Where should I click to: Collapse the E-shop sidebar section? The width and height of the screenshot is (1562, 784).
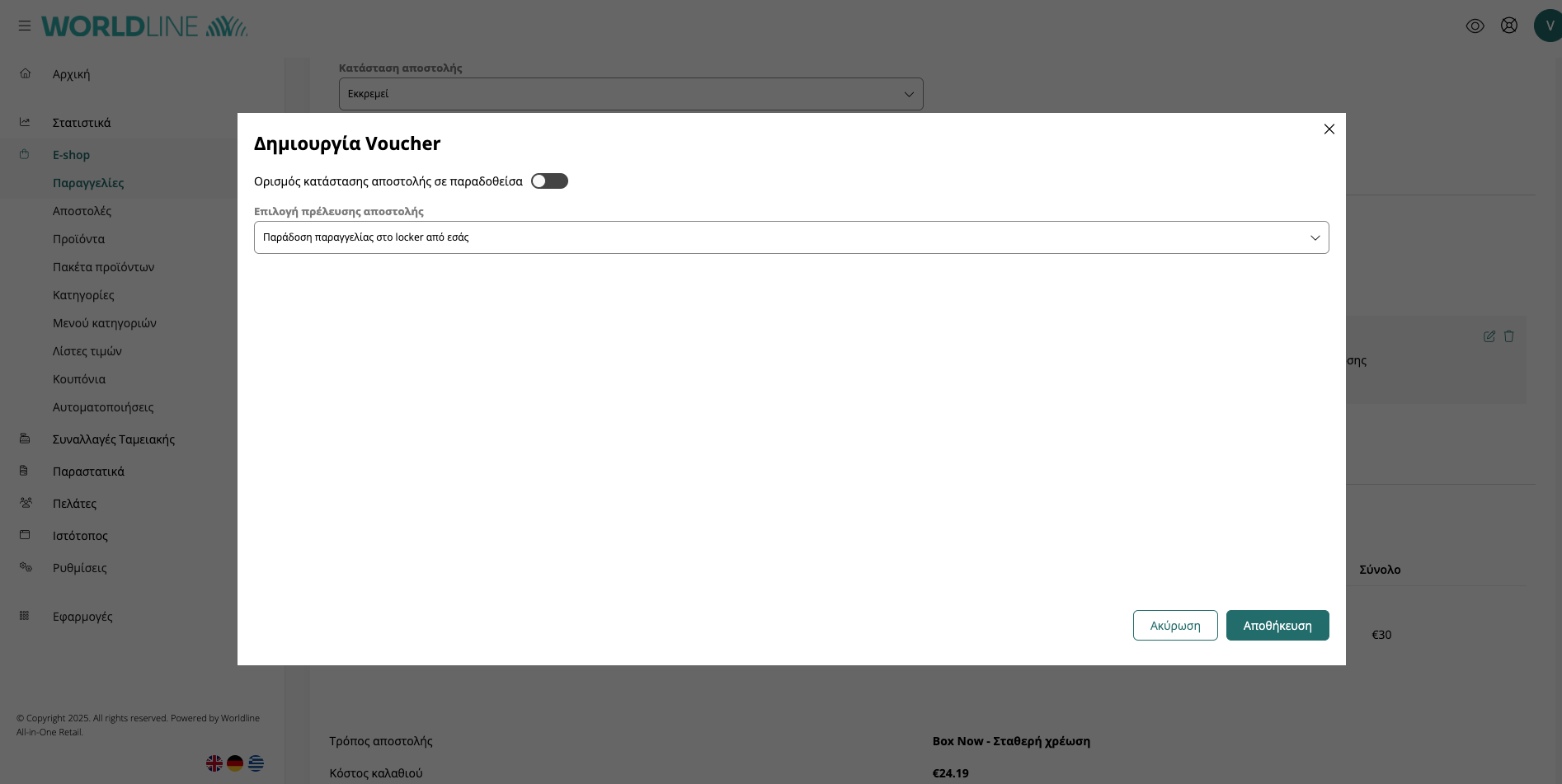tap(71, 155)
